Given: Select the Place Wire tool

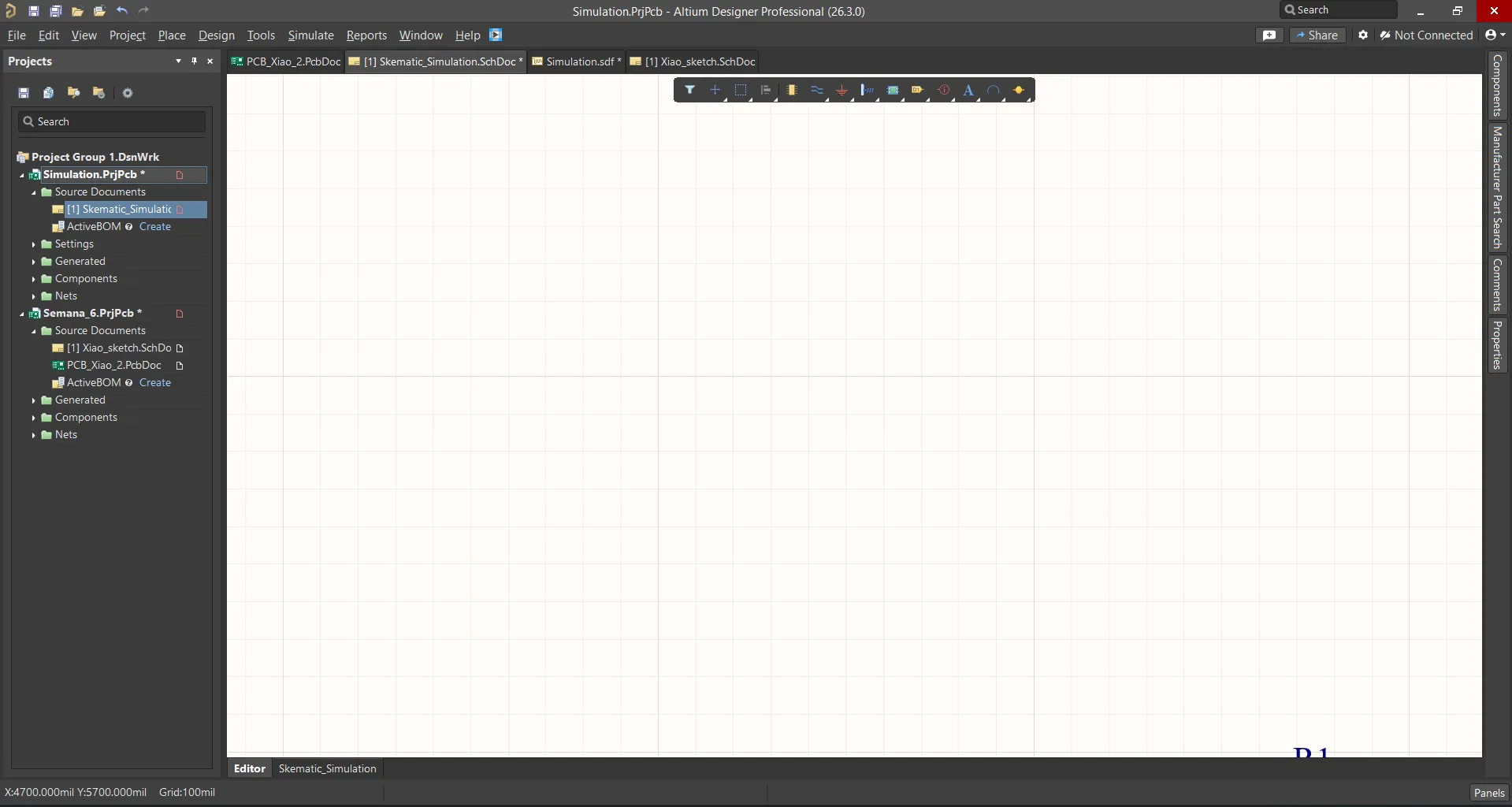Looking at the screenshot, I should click(x=818, y=90).
